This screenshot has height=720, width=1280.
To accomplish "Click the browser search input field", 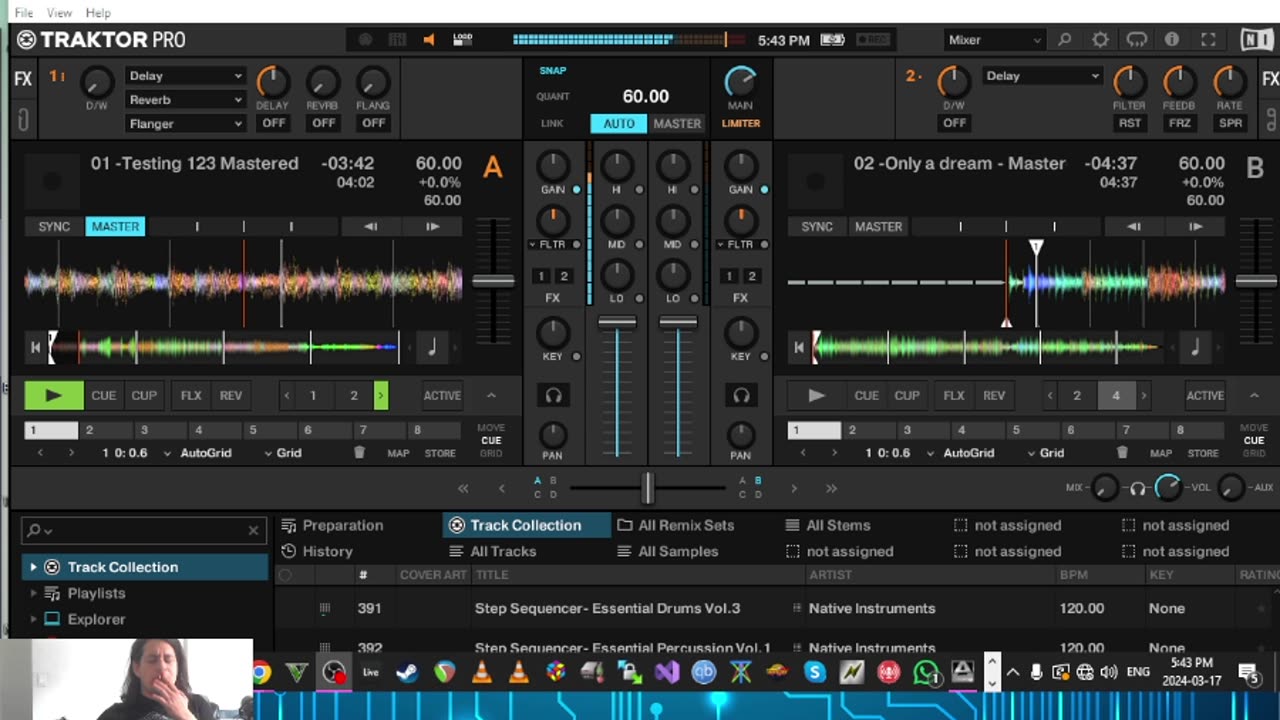I will click(x=143, y=530).
